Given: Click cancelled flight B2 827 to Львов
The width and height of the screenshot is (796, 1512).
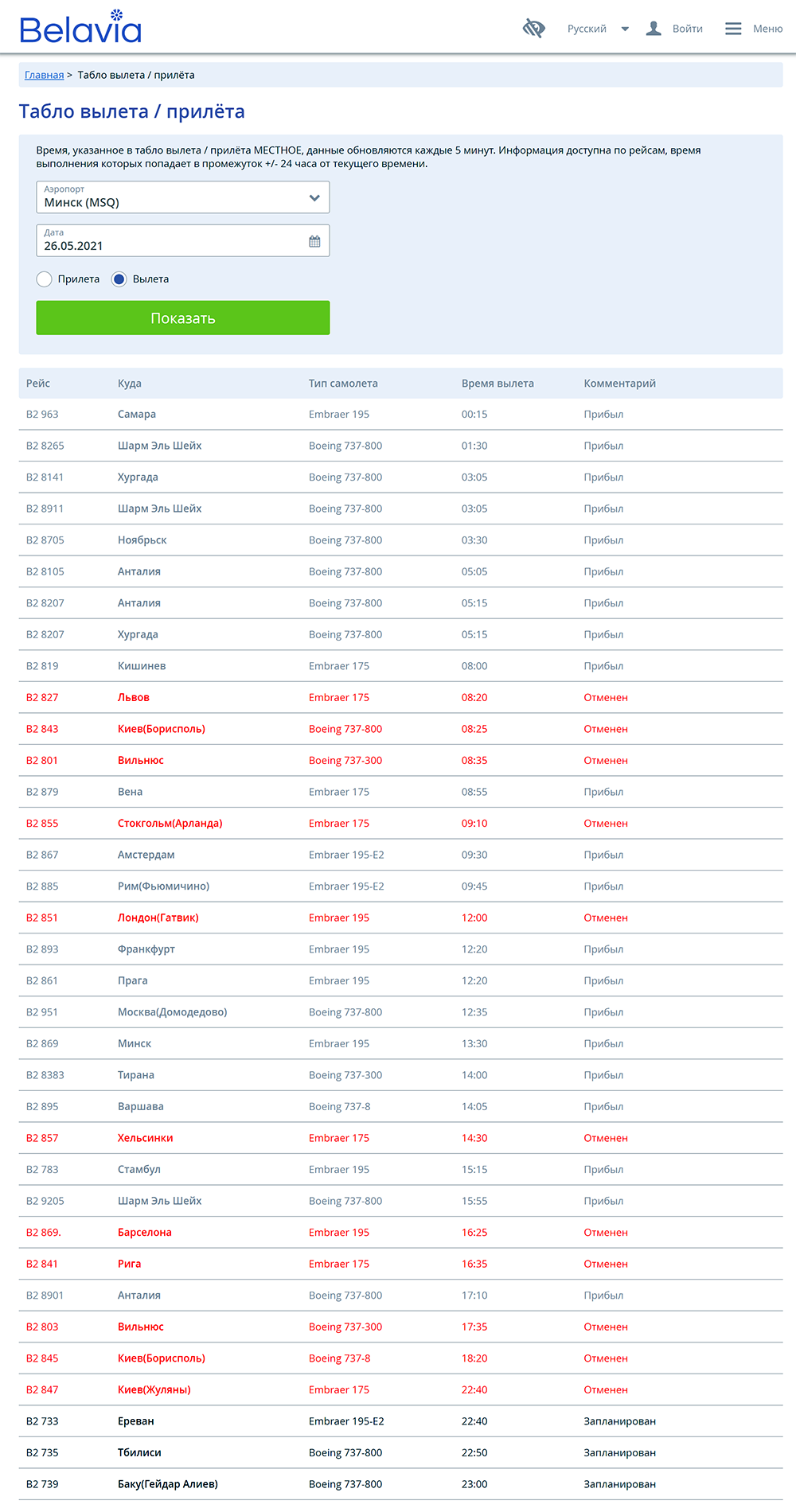Looking at the screenshot, I should (133, 698).
